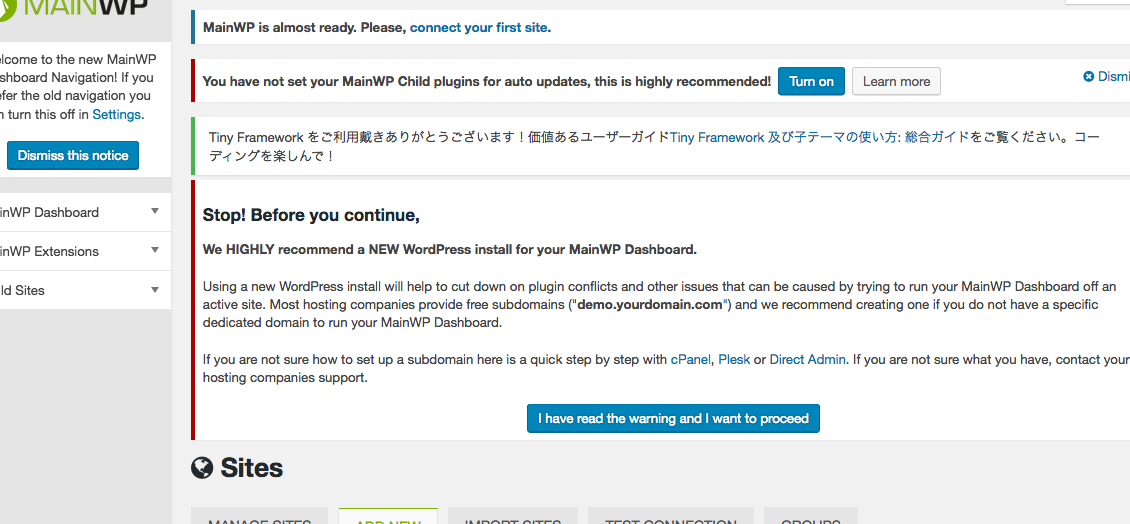Click the Learn more button
Viewport: 1130px width, 524px height.
click(897, 81)
